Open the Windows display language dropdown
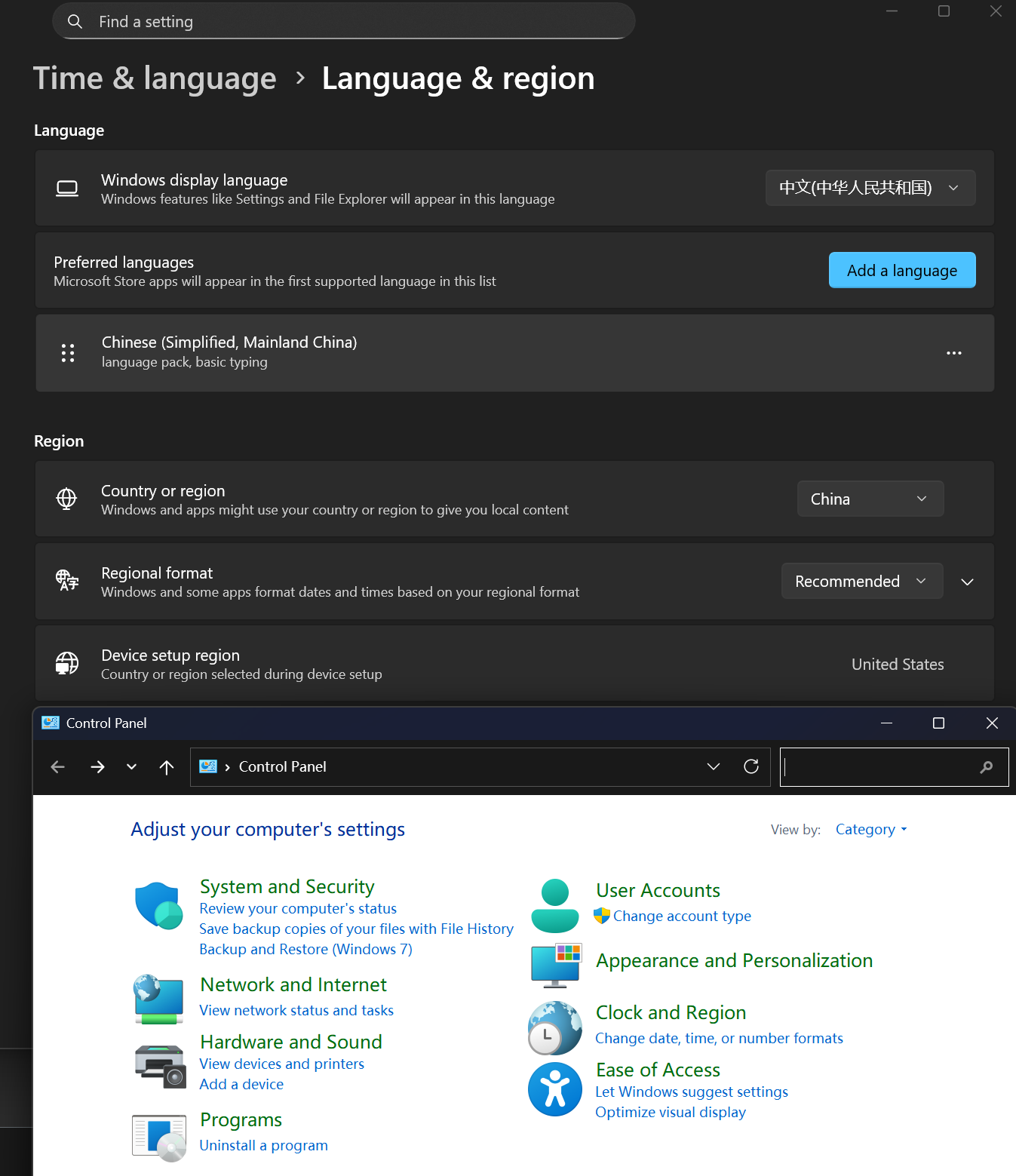1016x1176 pixels. [x=870, y=188]
